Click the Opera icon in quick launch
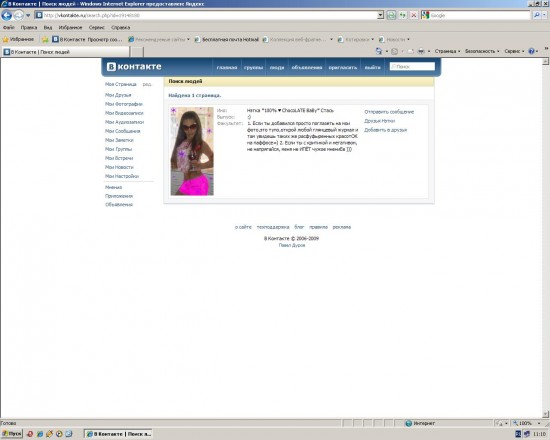 [30, 434]
